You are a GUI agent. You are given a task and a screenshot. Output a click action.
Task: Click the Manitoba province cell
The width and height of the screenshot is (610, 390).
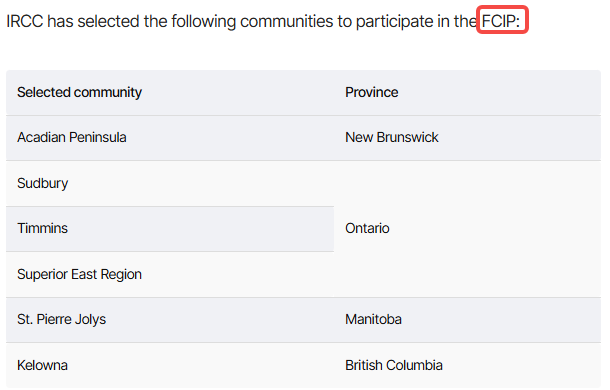467,320
